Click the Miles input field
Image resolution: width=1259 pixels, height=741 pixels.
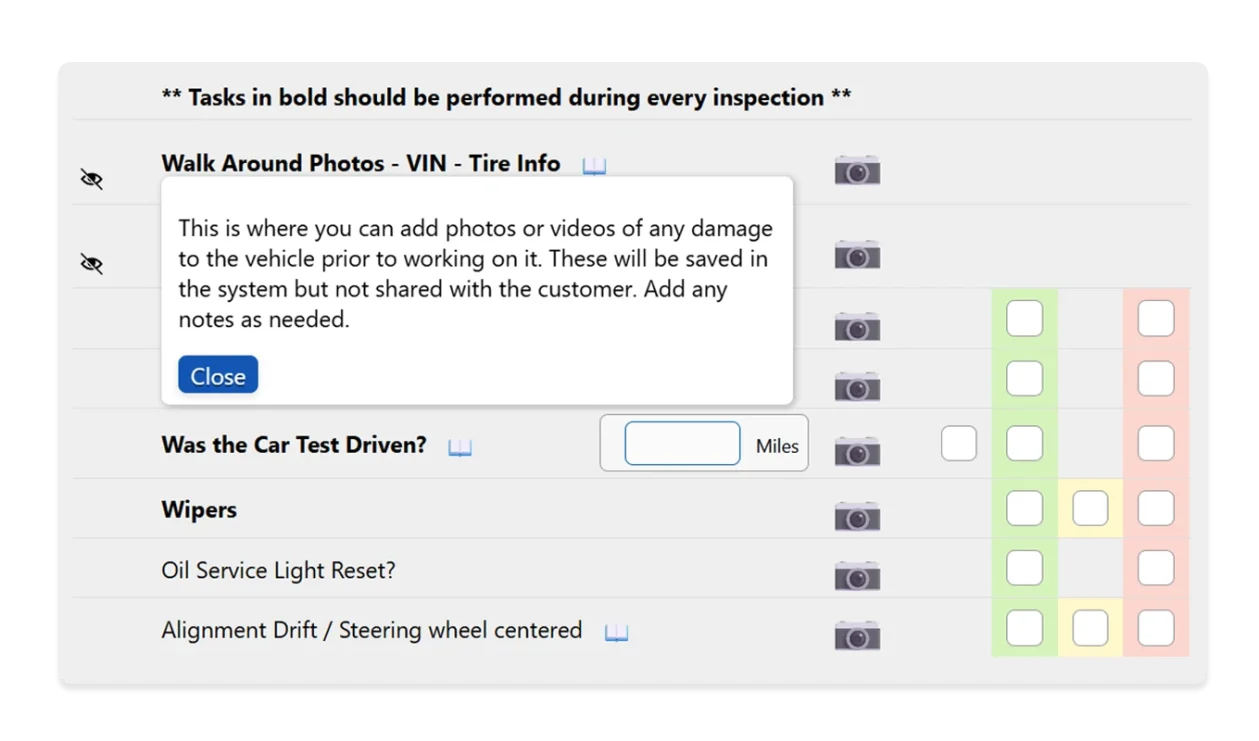pos(683,443)
